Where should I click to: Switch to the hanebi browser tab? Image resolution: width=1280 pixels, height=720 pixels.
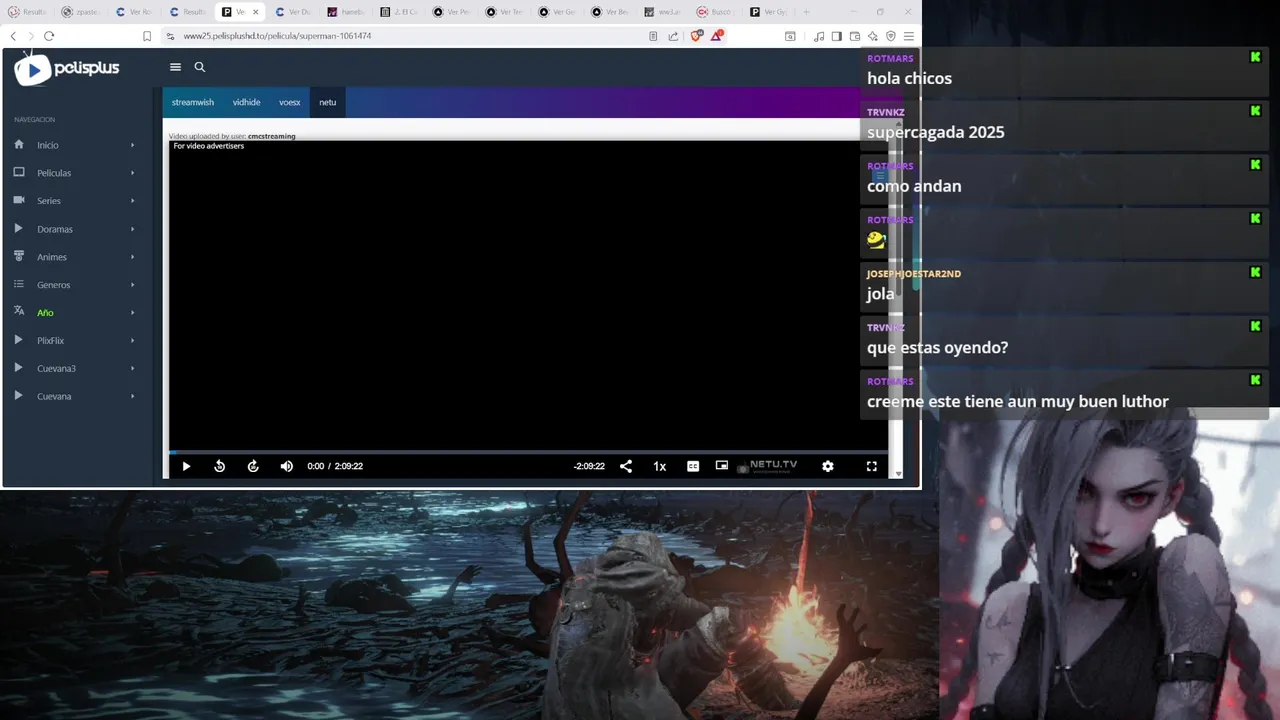point(346,12)
